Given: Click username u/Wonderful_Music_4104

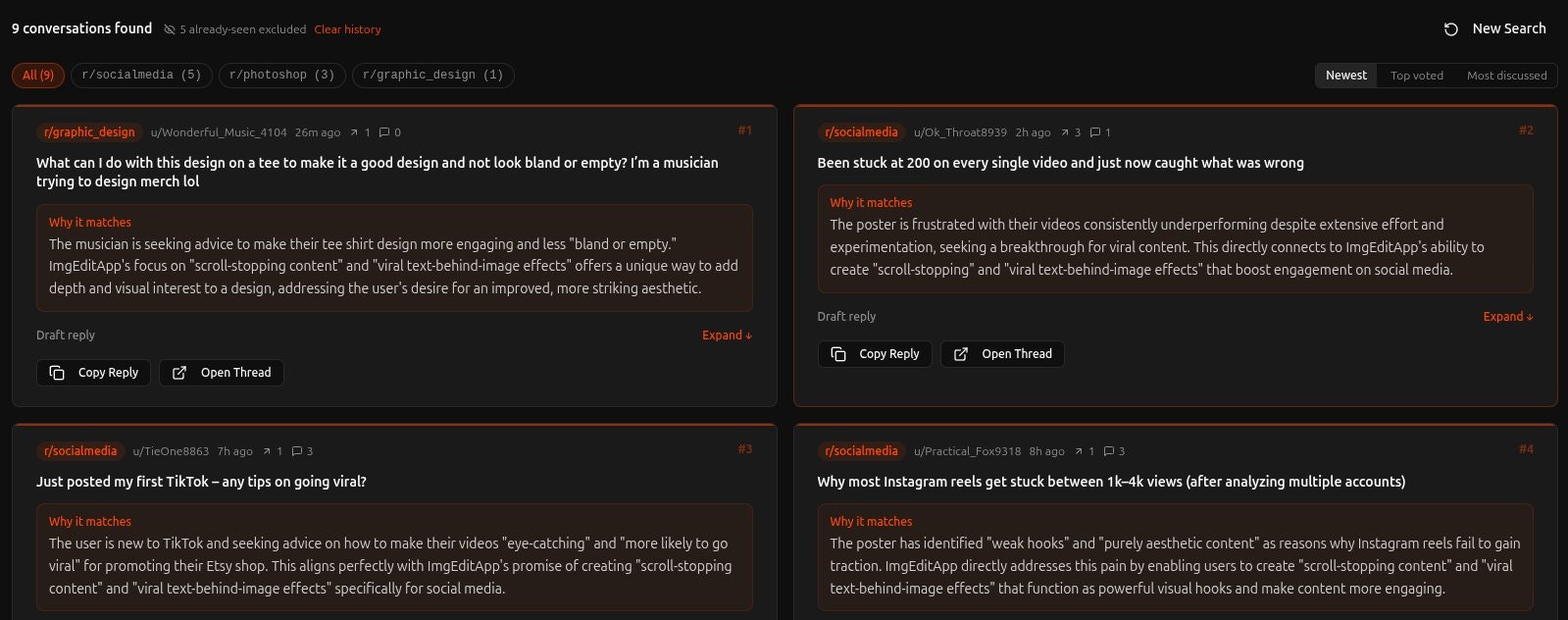Looking at the screenshot, I should coord(219,132).
